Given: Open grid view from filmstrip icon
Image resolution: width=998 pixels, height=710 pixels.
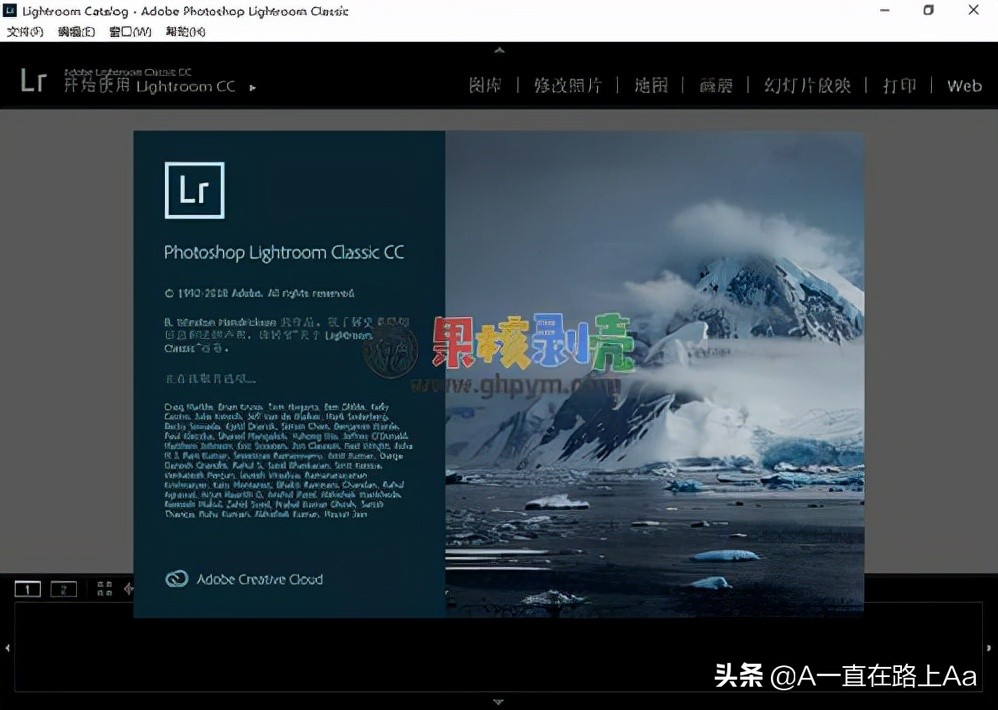Looking at the screenshot, I should (104, 588).
